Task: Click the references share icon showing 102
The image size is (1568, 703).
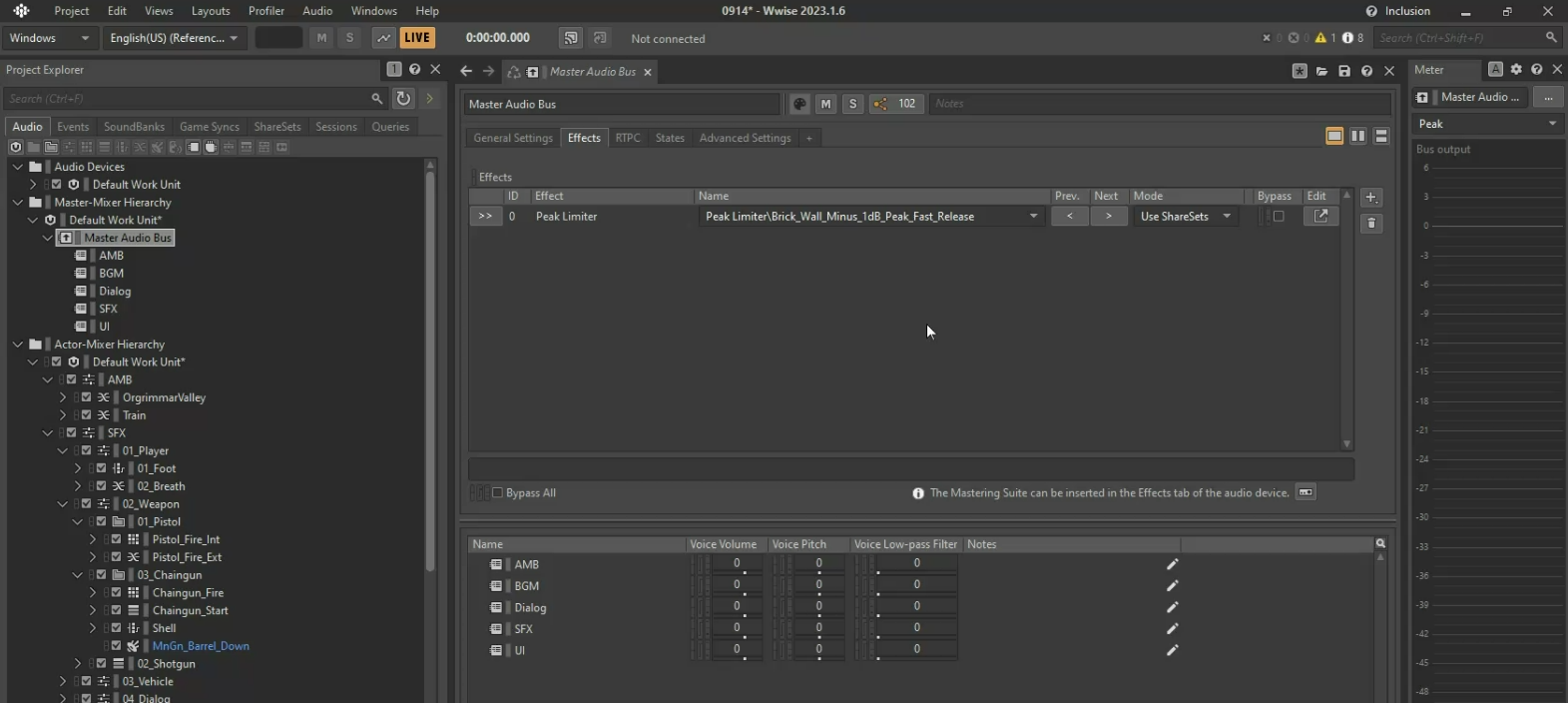Action: pos(895,104)
